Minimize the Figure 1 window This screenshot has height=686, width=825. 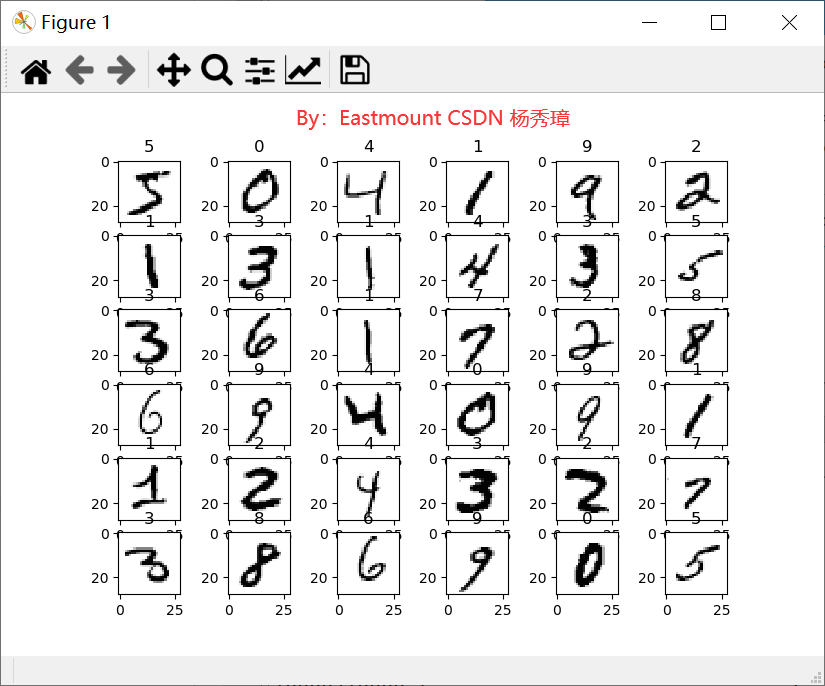pos(650,23)
